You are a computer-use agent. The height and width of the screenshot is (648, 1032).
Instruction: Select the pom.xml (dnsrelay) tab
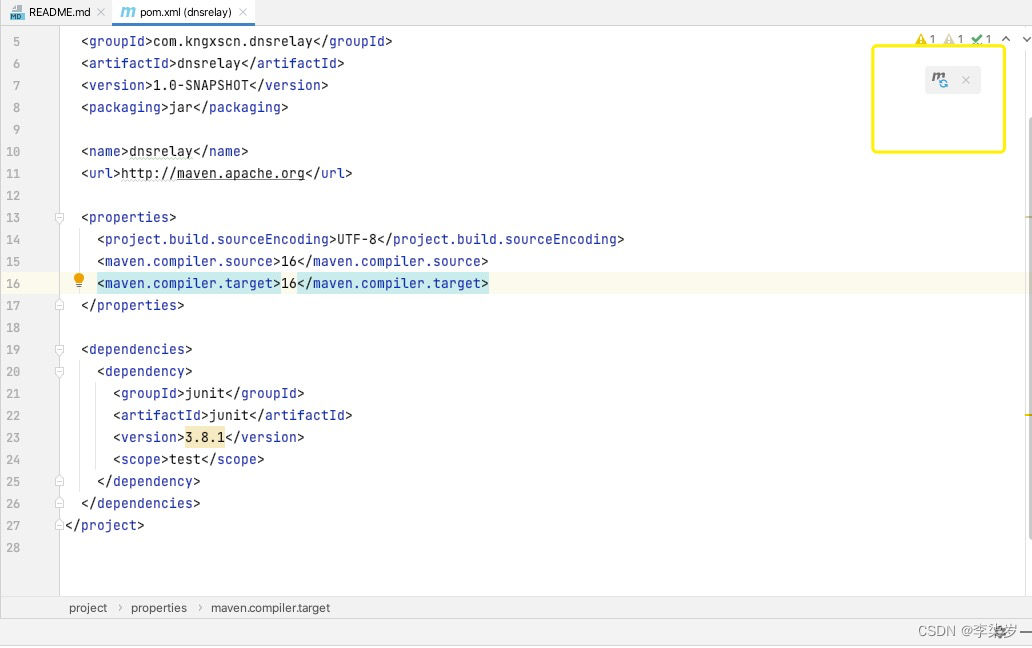(x=184, y=13)
